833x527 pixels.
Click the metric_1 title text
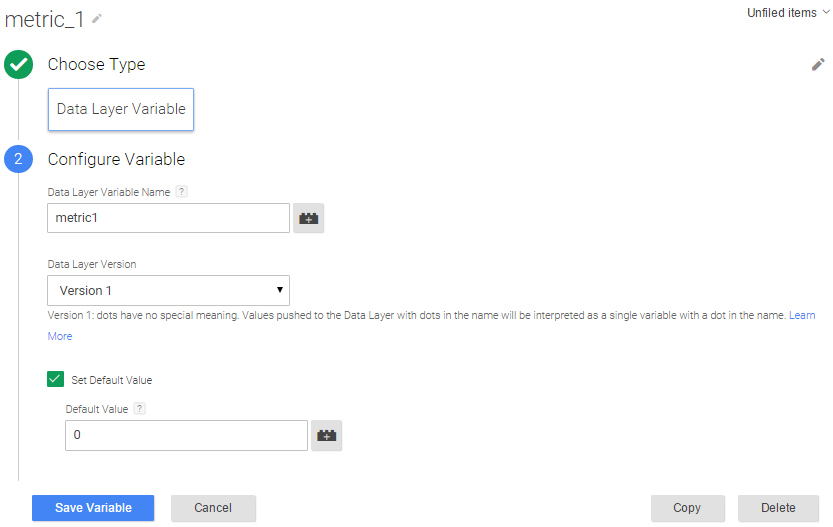coord(44,20)
